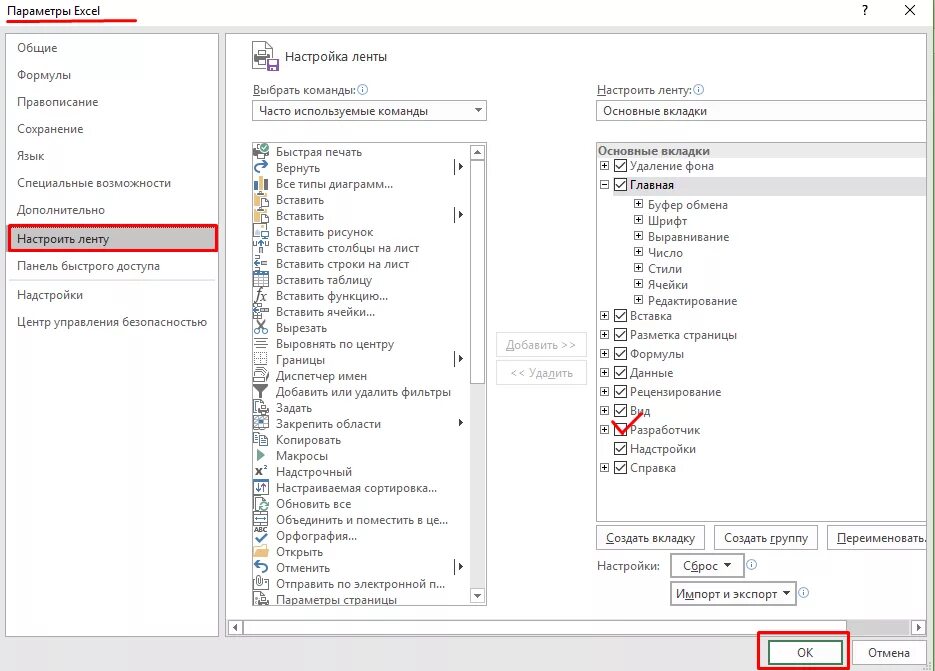Open the Часто используемые команды dropdown
The width and height of the screenshot is (935, 671).
369,110
